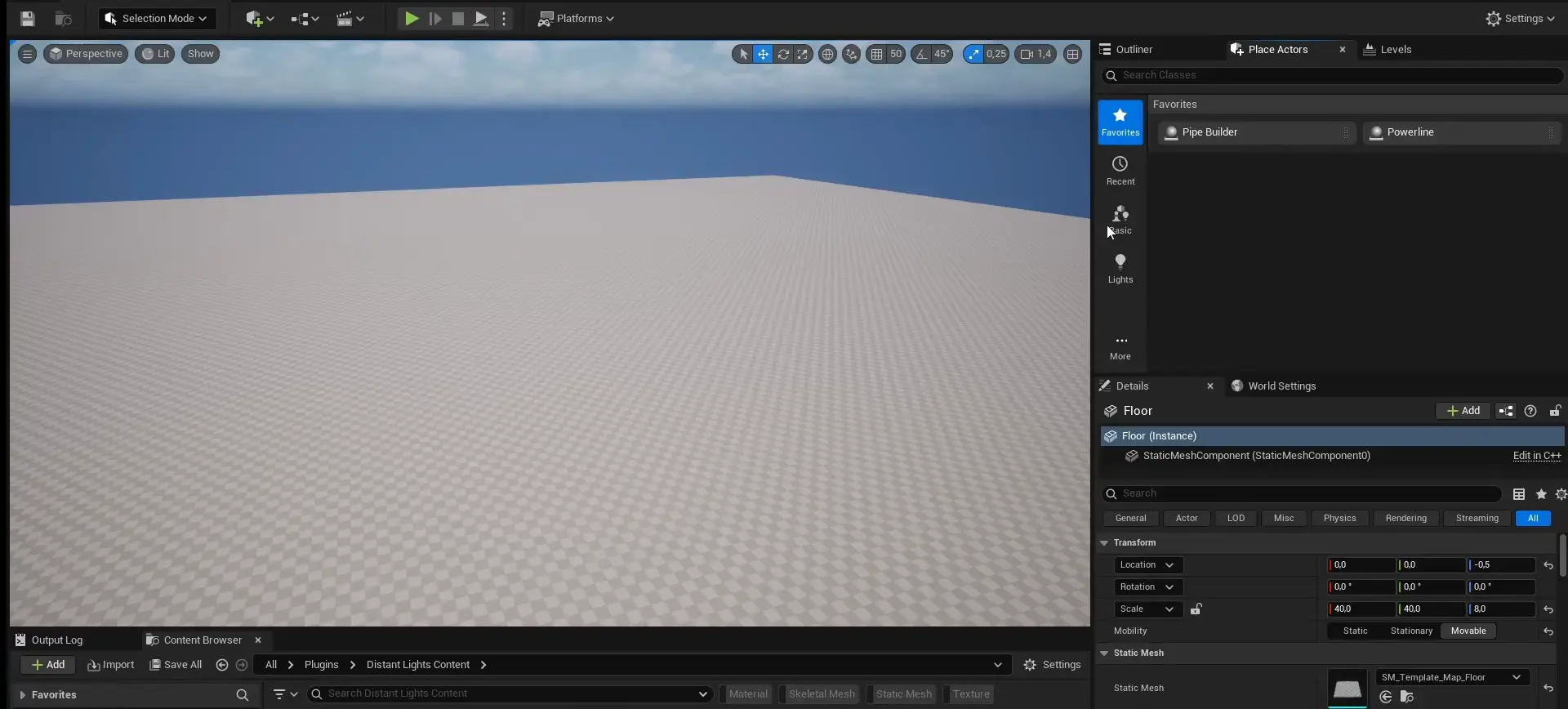Image resolution: width=1568 pixels, height=709 pixels.
Task: Collapse the Static Mesh section
Action: pos(1104,653)
